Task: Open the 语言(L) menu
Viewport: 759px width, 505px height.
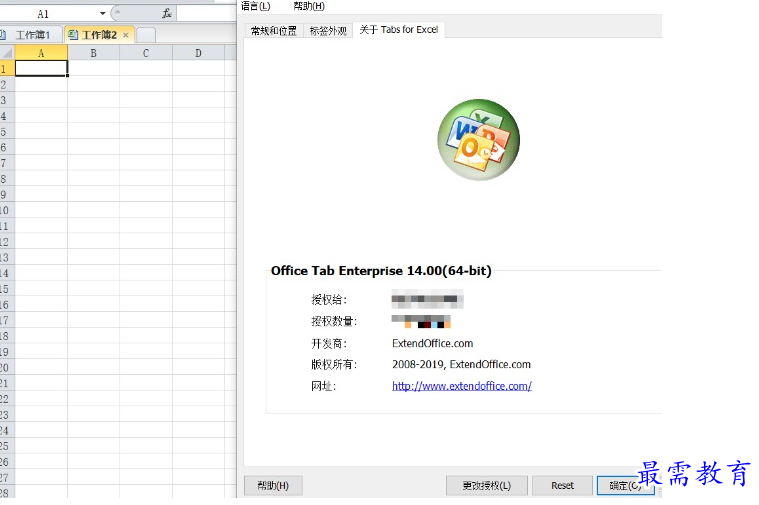Action: [256, 6]
